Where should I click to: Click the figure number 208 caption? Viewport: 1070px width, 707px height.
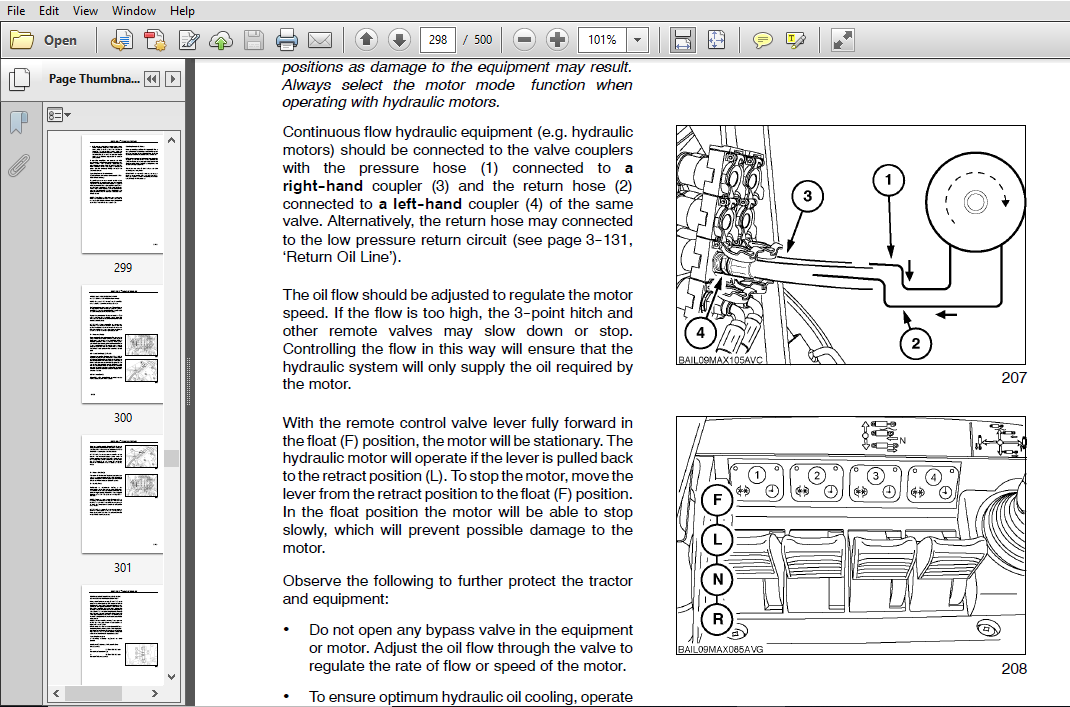point(1014,669)
